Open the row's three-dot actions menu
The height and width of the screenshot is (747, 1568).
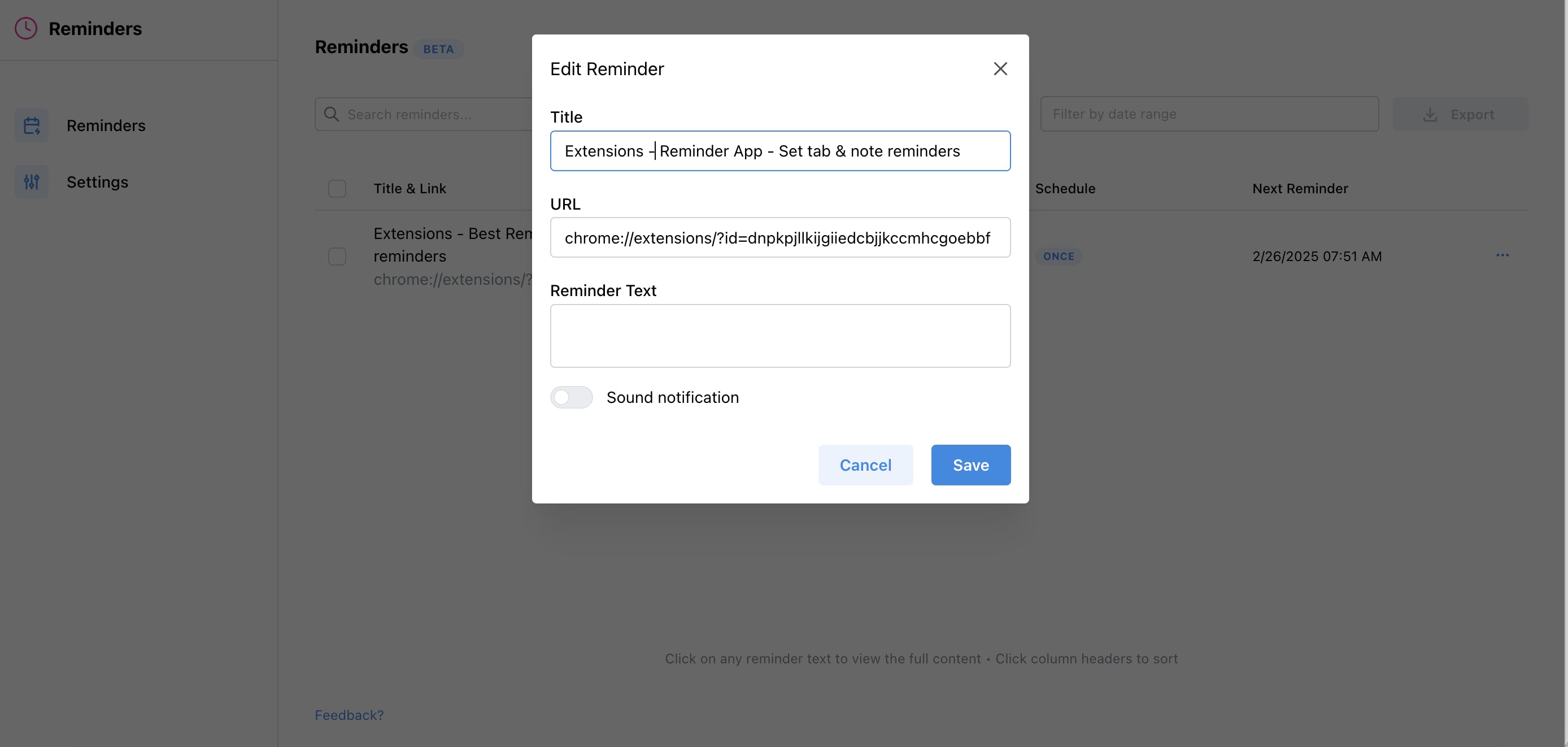tap(1502, 255)
